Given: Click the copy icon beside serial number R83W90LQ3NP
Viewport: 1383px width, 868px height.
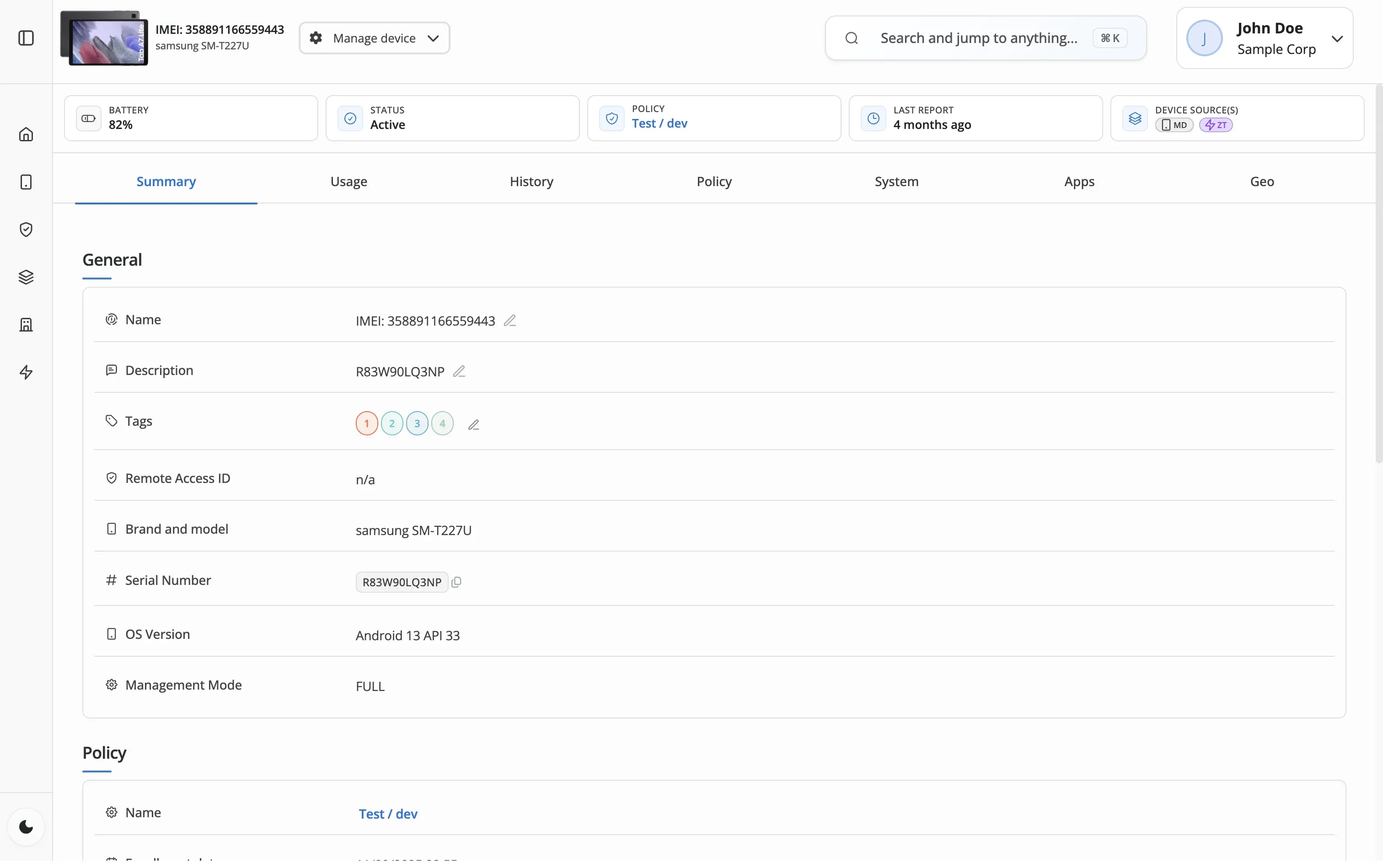Looking at the screenshot, I should pos(456,582).
